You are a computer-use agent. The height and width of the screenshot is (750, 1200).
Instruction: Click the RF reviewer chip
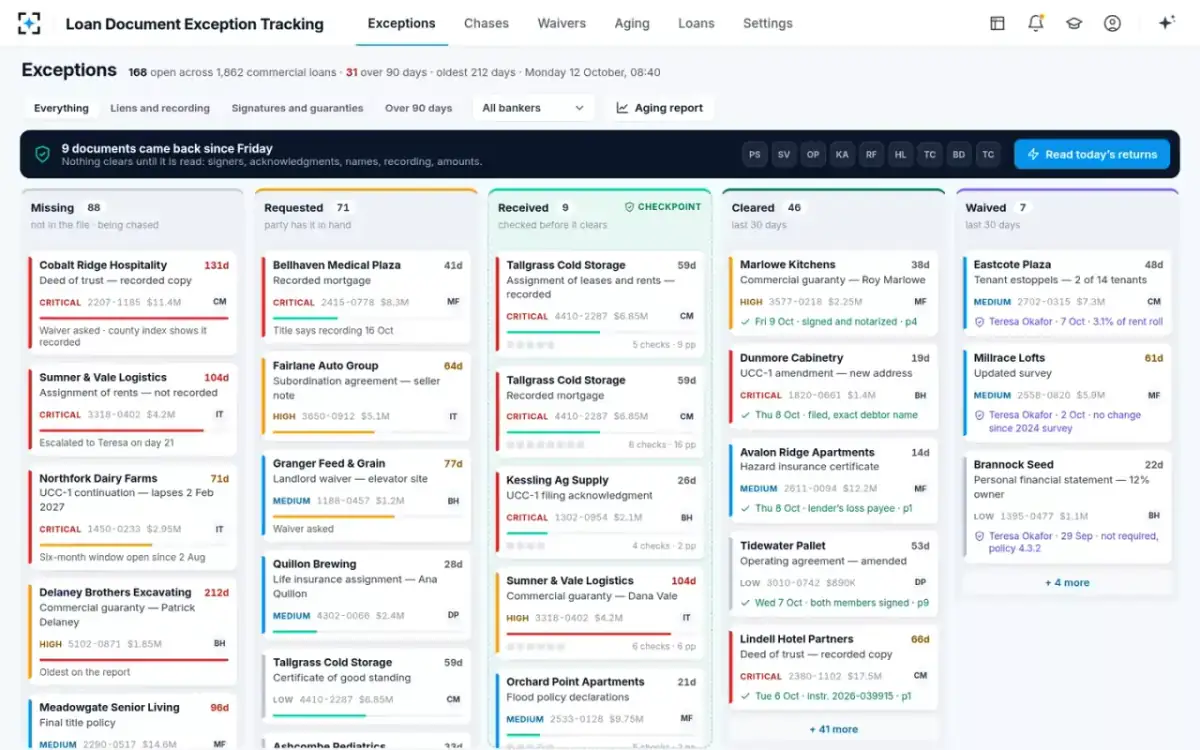pos(872,154)
